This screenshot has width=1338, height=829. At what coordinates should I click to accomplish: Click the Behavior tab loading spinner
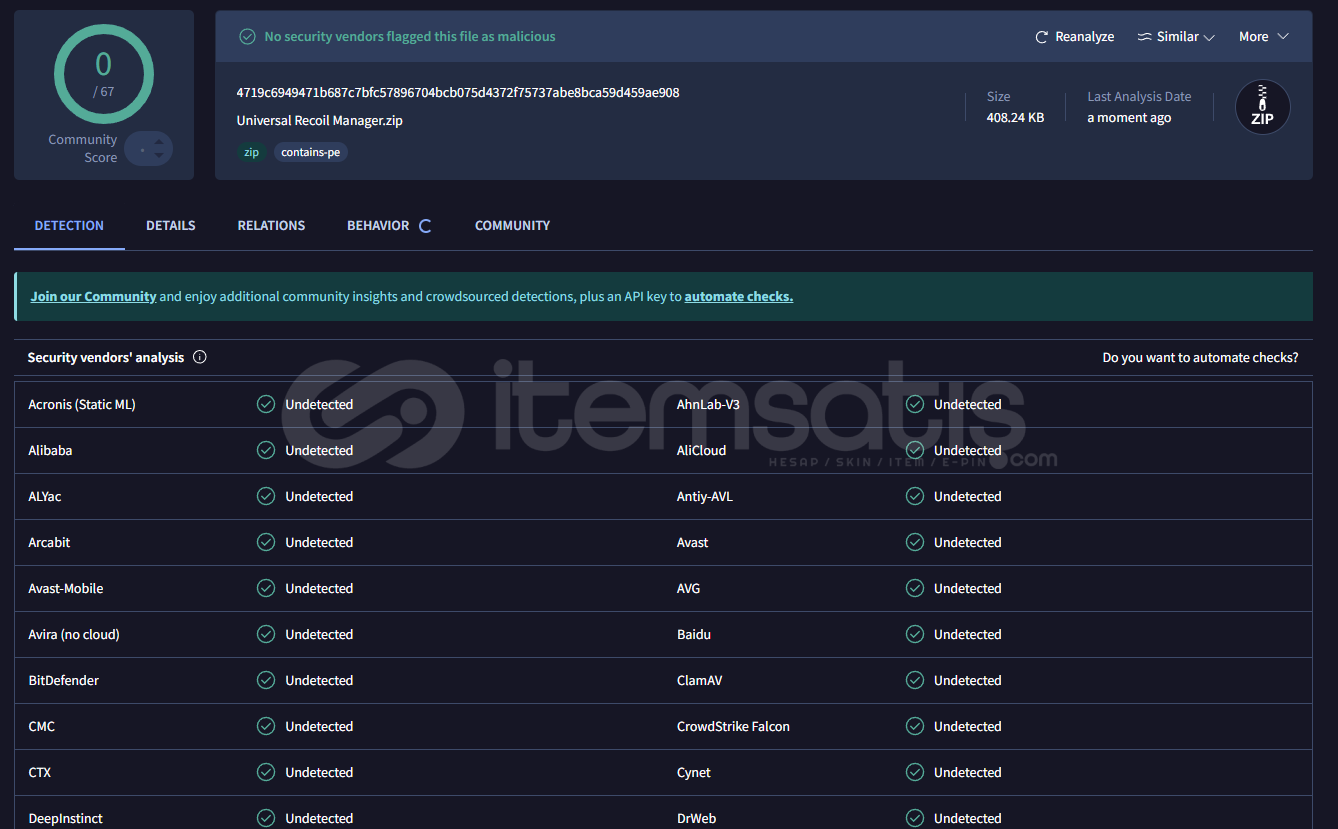425,226
